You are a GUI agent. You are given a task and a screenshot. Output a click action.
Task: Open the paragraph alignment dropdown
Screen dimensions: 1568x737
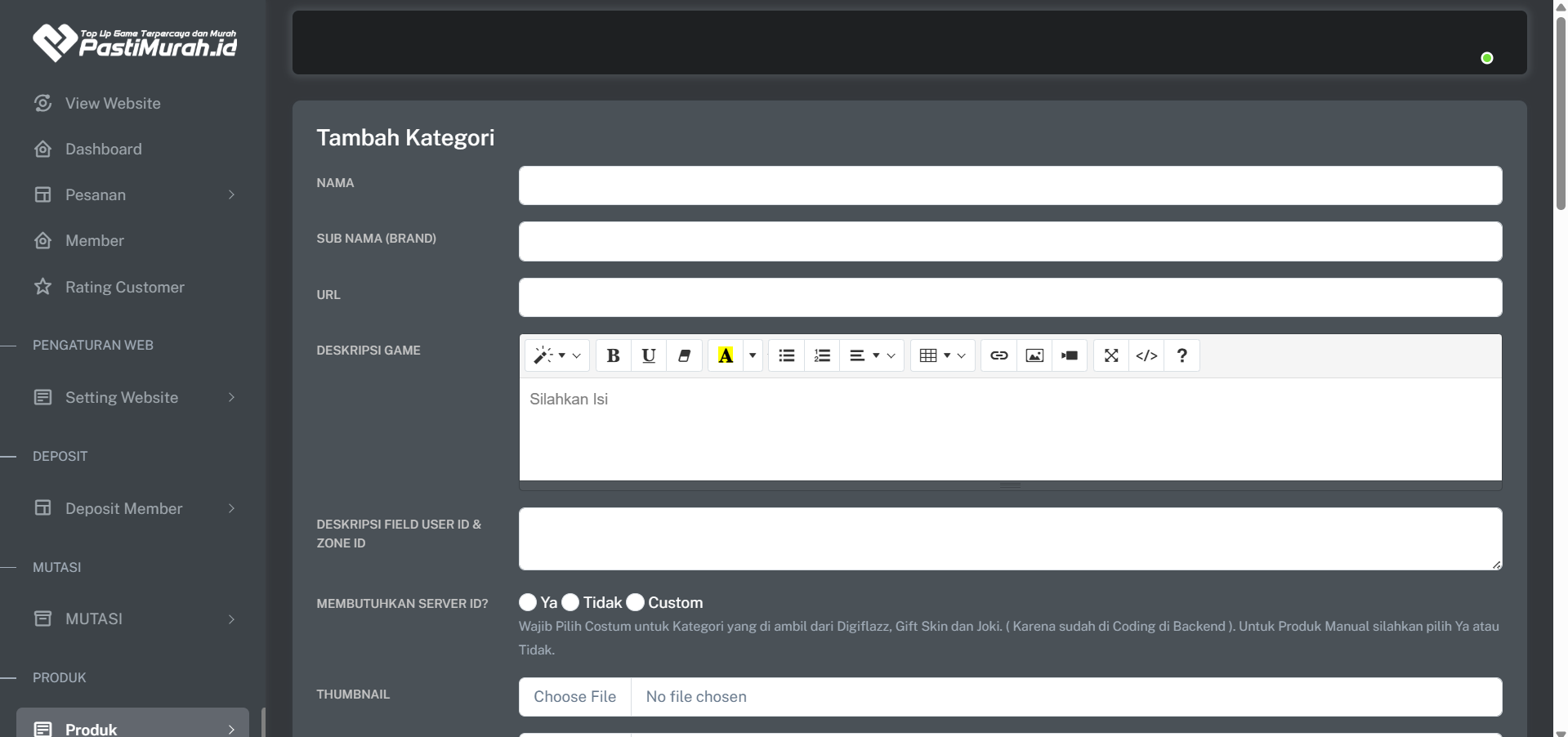tap(872, 355)
